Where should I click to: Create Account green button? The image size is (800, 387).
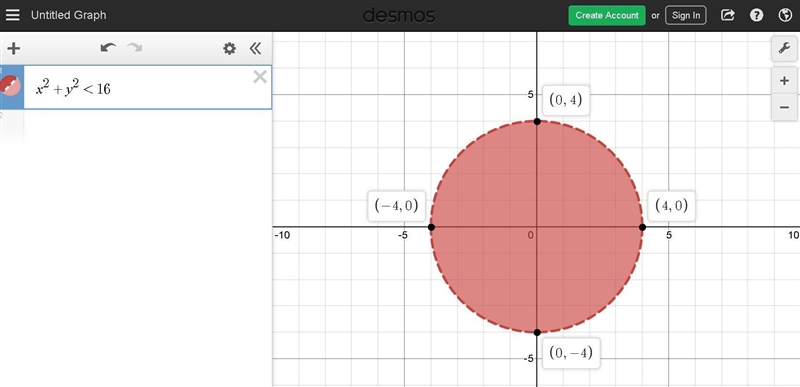click(607, 15)
